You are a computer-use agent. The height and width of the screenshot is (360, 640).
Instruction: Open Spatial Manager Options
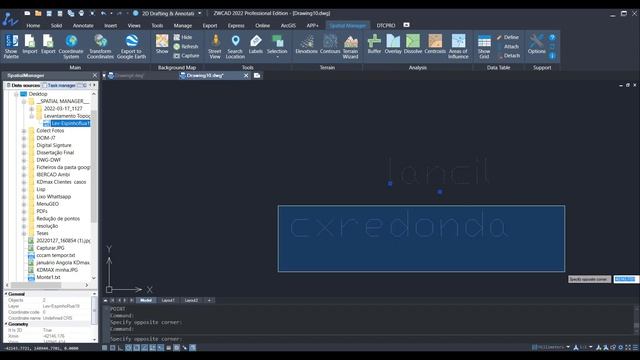tap(536, 44)
